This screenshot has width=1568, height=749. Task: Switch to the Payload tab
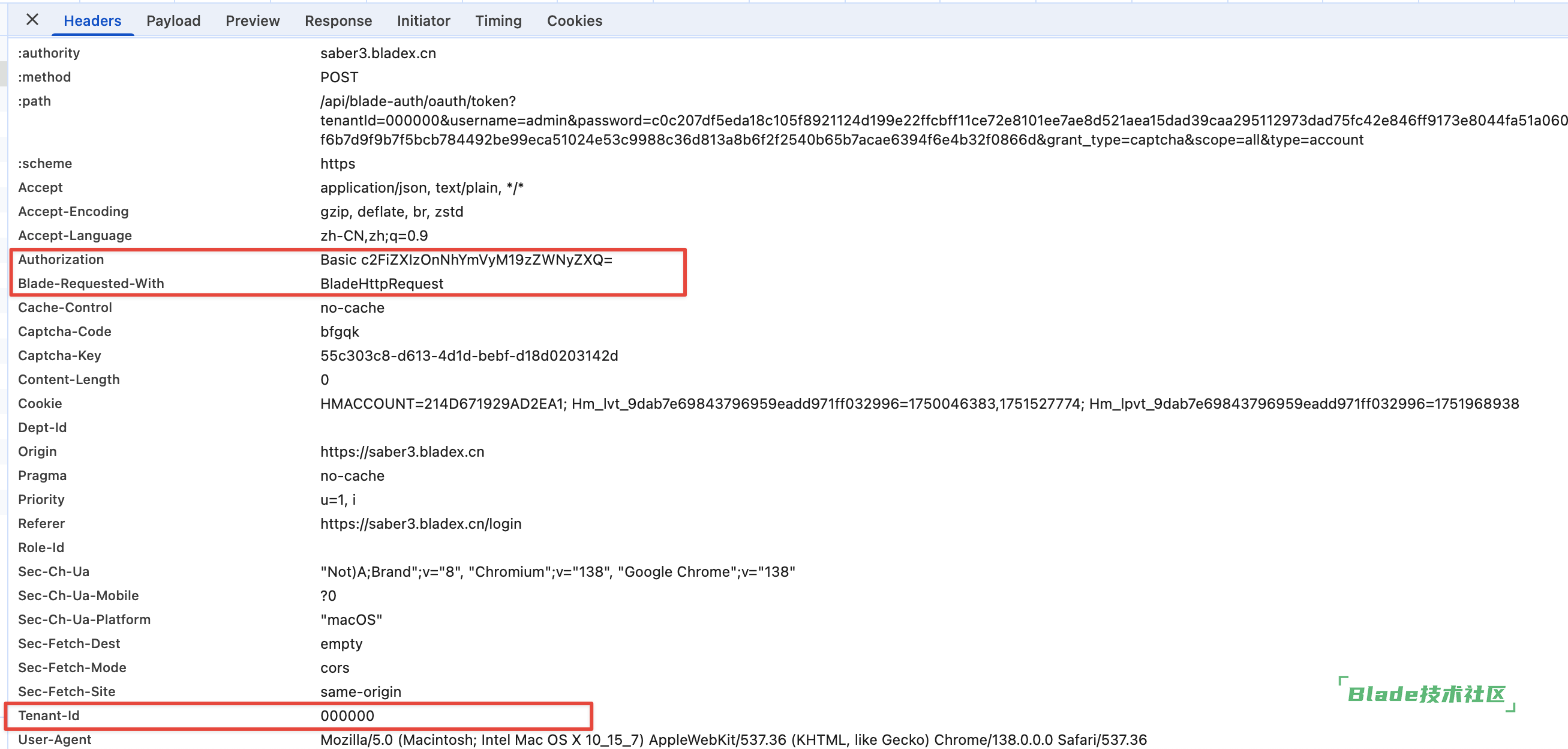pyautogui.click(x=173, y=20)
